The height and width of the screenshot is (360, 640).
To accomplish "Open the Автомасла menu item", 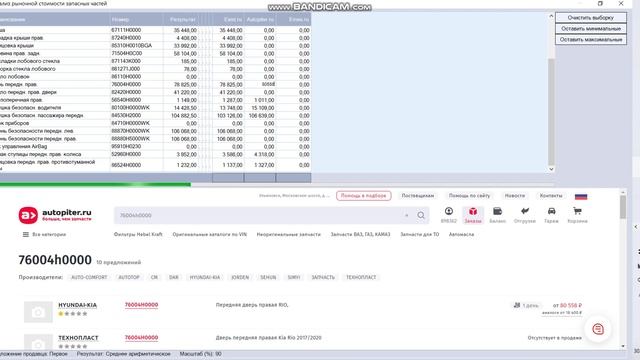I will click(461, 234).
